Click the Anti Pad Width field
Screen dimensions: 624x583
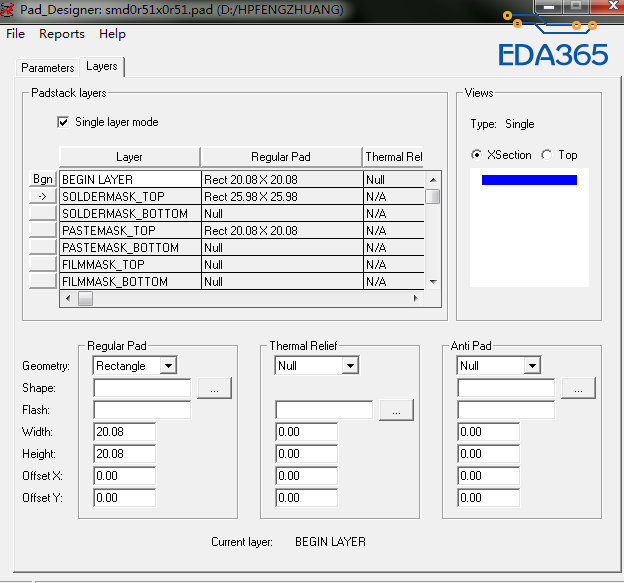tap(488, 432)
